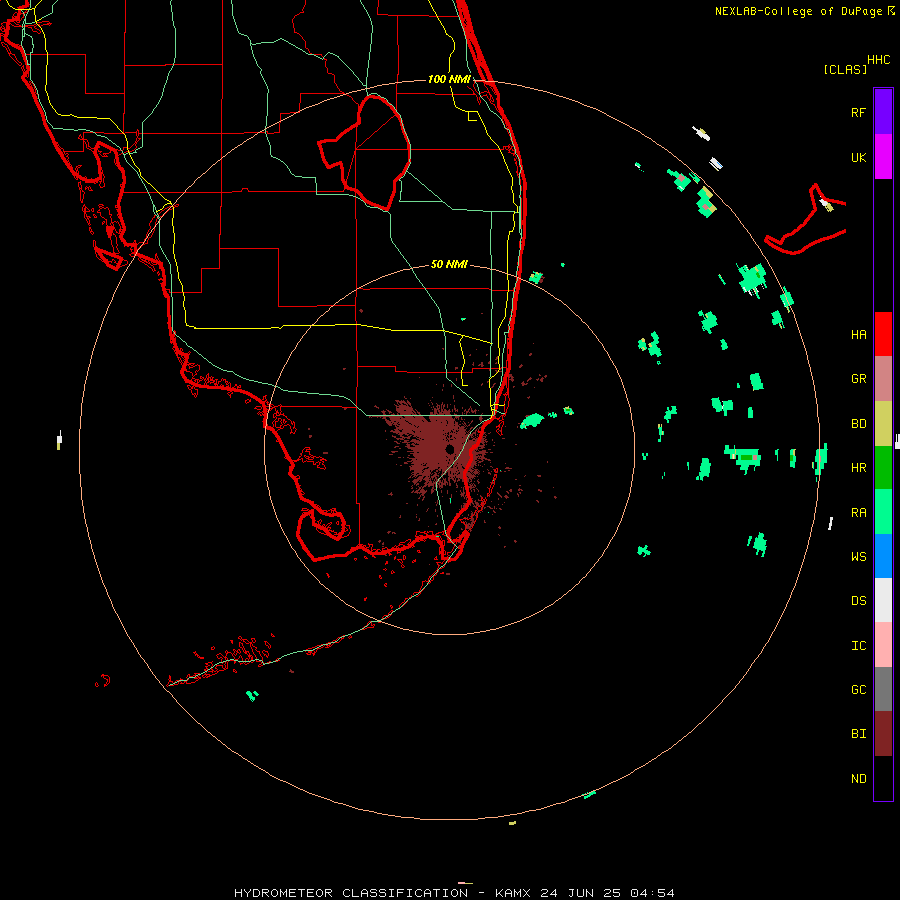The width and height of the screenshot is (900, 900).
Task: Click the NEXLAB-College of DuPage credit text
Action: 798,11
